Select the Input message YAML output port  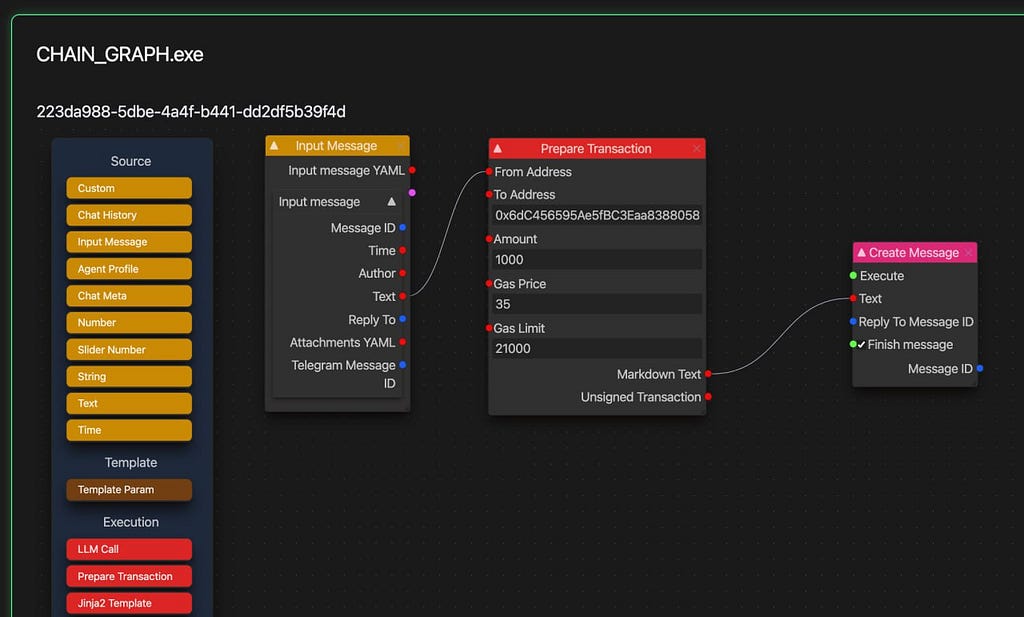(412, 170)
